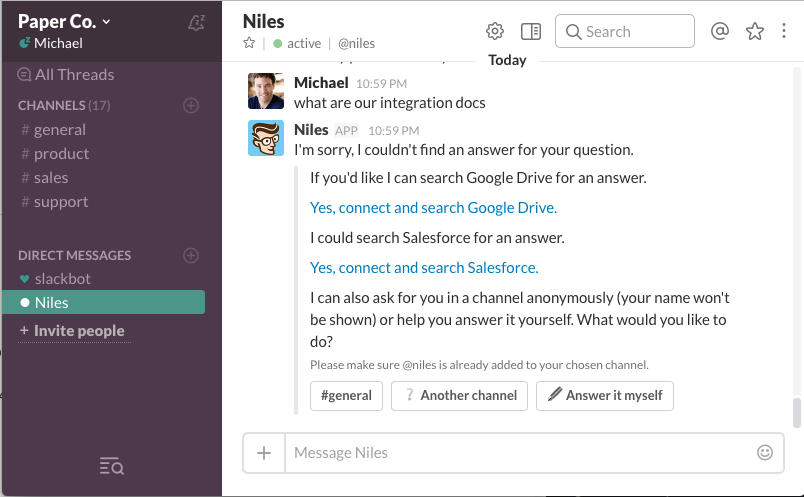Open mentions and reactions @ icon

tap(720, 31)
